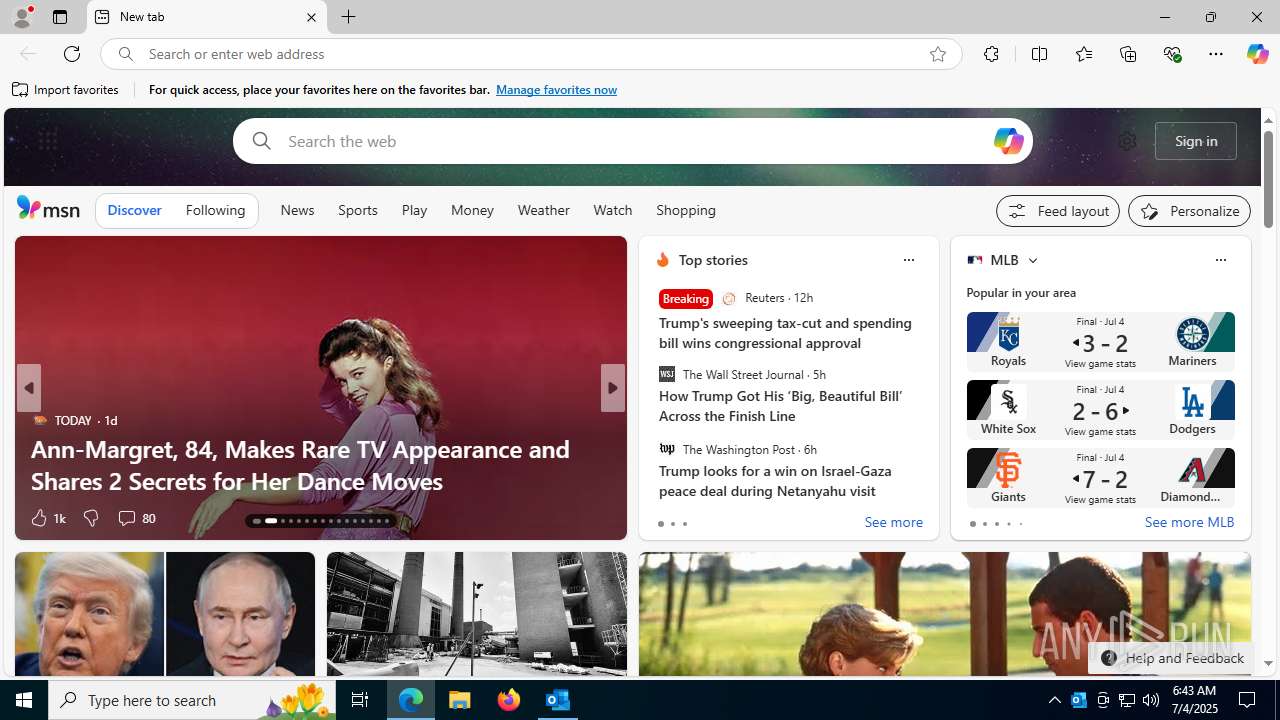This screenshot has width=1280, height=720.
Task: Click the Copilot icon in search box
Action: coord(1008,141)
